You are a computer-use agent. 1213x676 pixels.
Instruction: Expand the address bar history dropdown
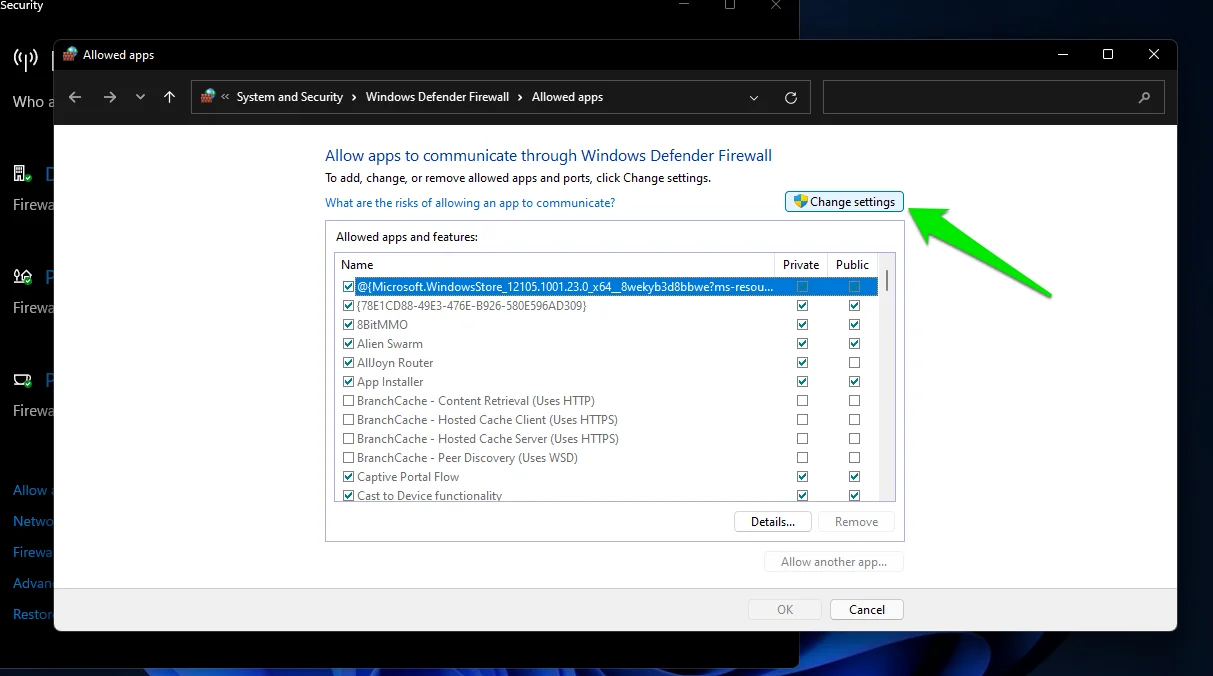(x=754, y=98)
